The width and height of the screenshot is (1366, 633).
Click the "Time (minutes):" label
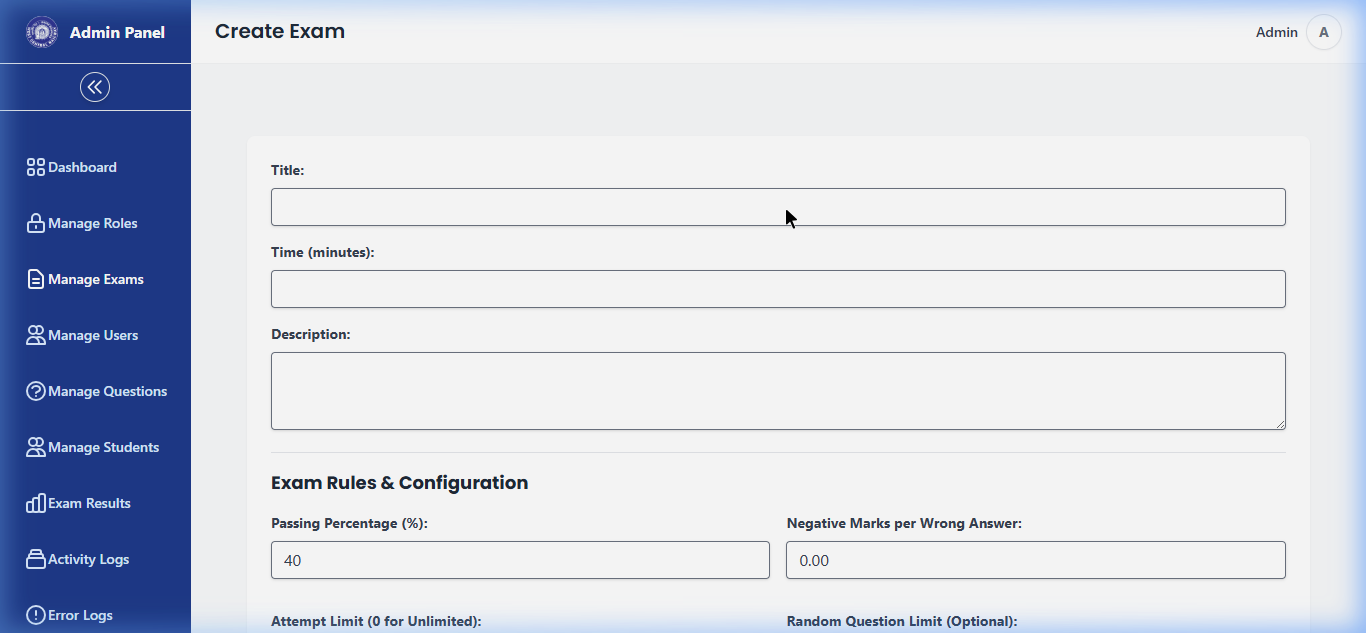[x=322, y=252]
